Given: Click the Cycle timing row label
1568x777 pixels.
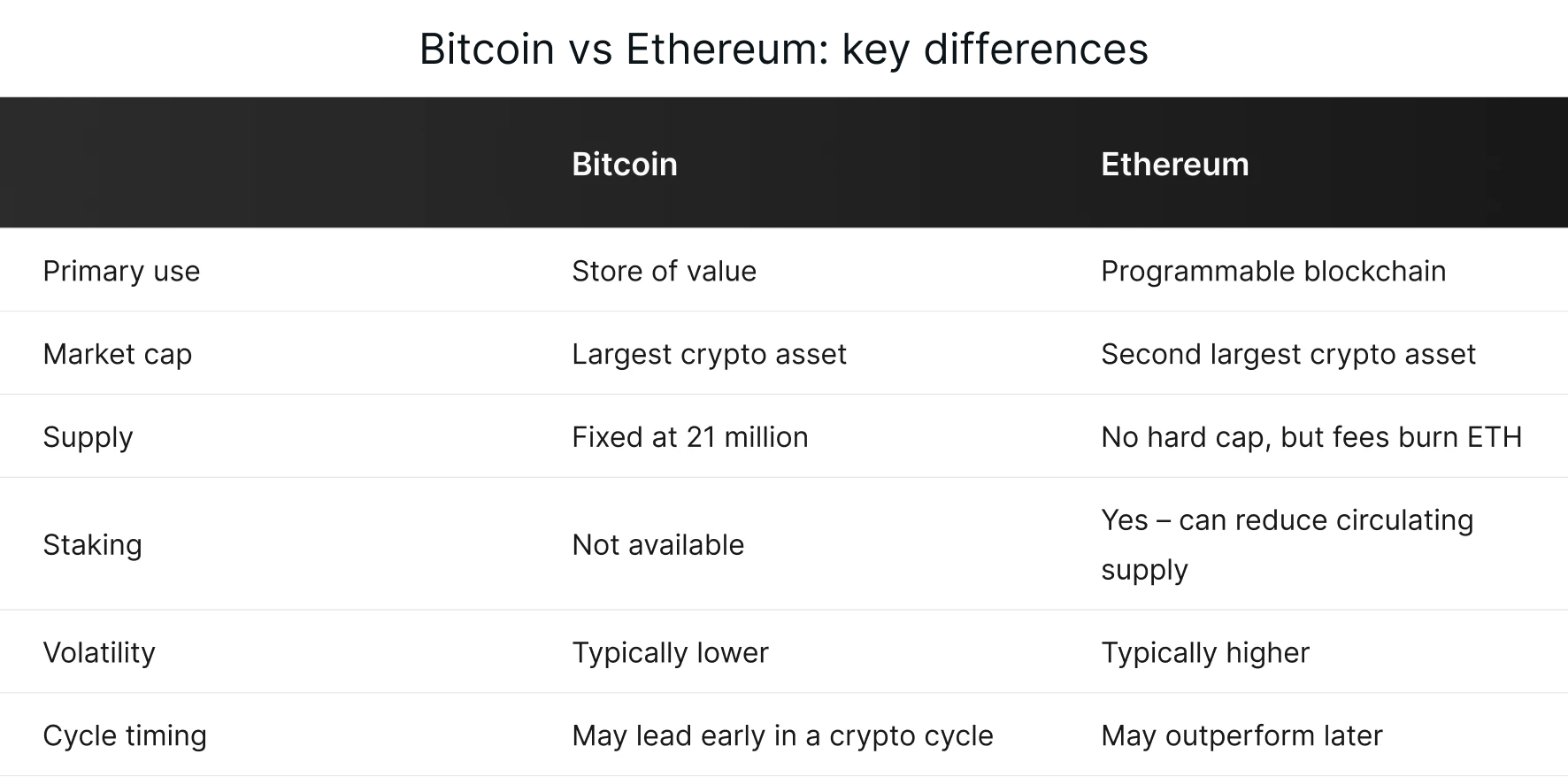Looking at the screenshot, I should point(124,736).
